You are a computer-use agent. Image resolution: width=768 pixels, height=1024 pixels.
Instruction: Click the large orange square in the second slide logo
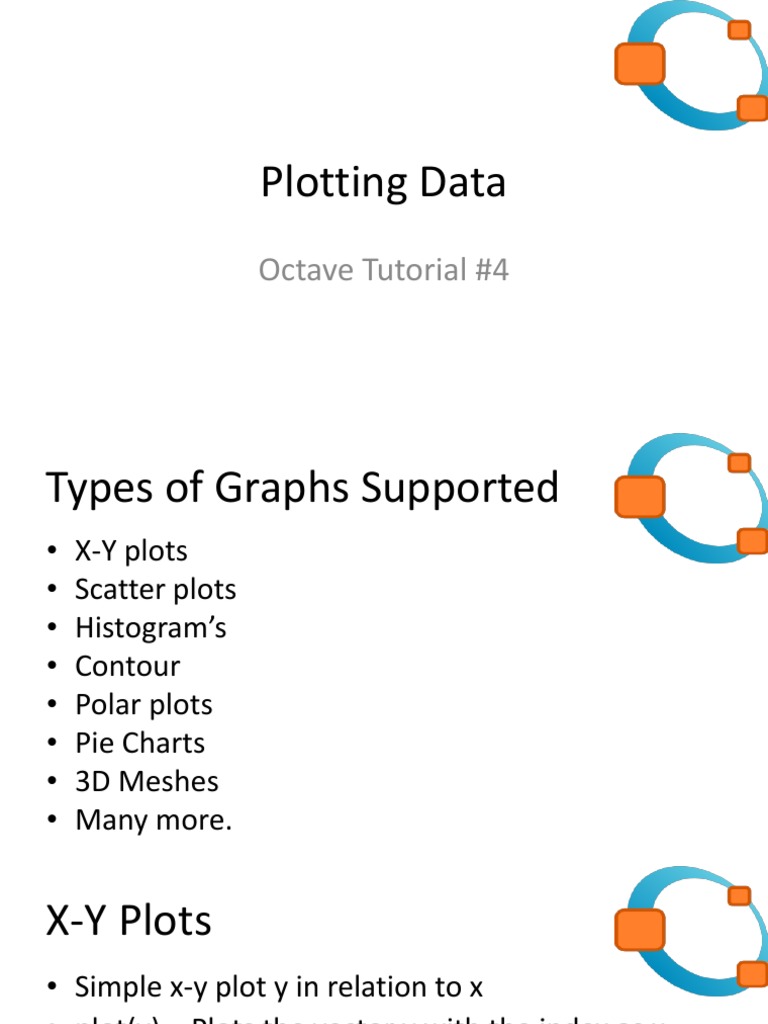(640, 496)
